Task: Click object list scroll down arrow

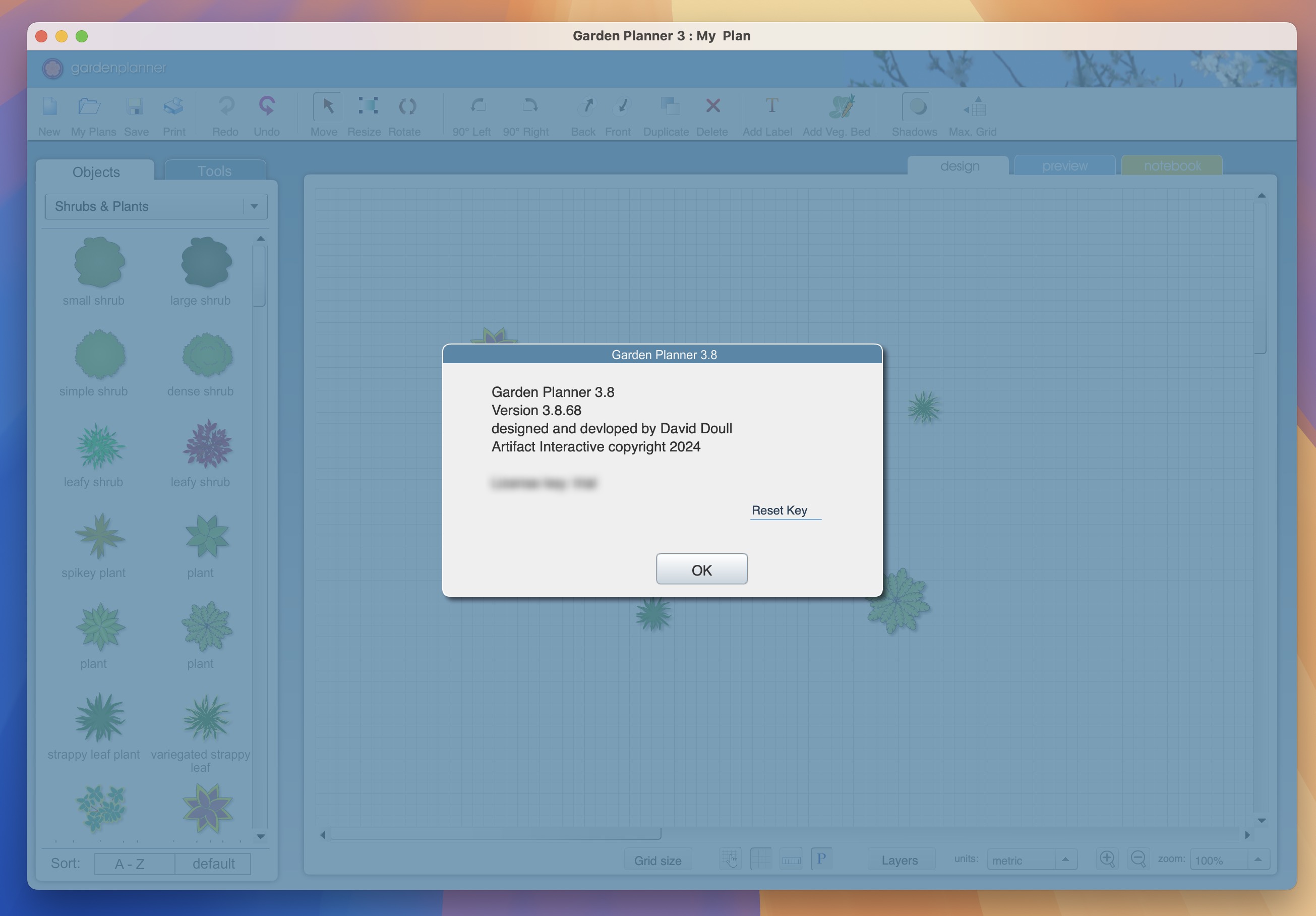Action: pos(261,836)
